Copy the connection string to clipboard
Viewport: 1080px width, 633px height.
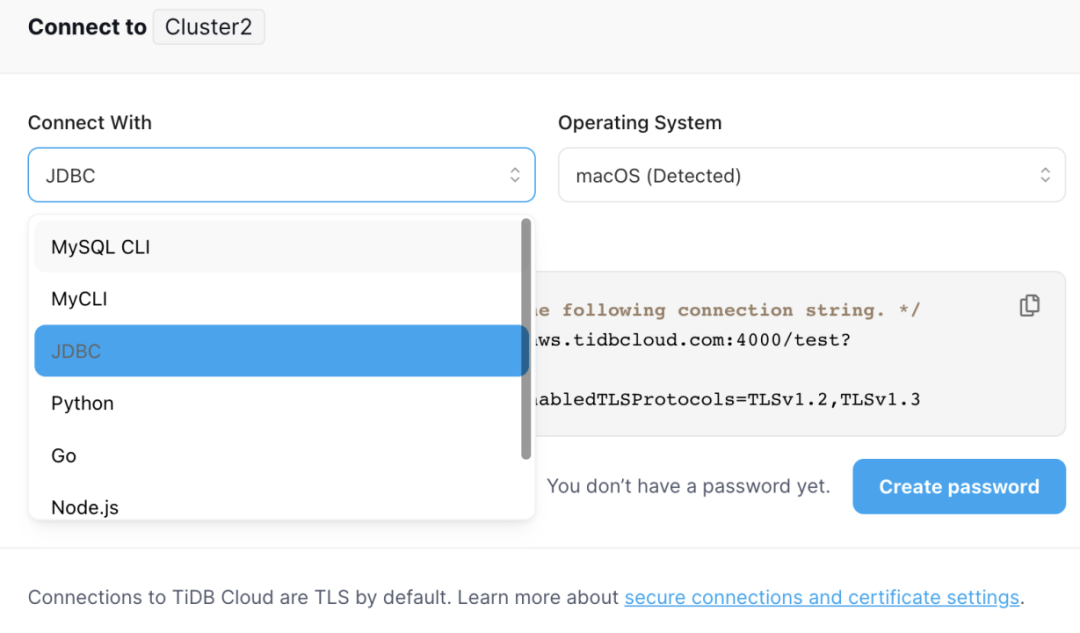click(1029, 306)
